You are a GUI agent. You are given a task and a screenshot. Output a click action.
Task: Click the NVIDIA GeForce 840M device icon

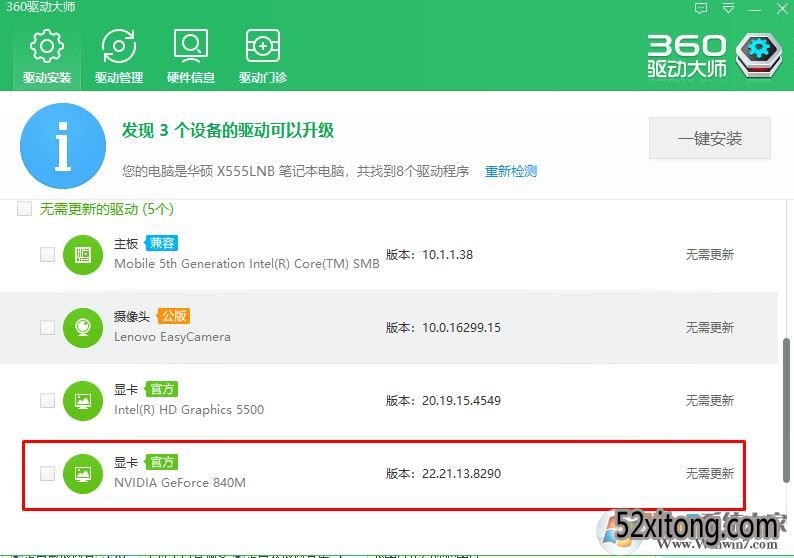coord(83,473)
